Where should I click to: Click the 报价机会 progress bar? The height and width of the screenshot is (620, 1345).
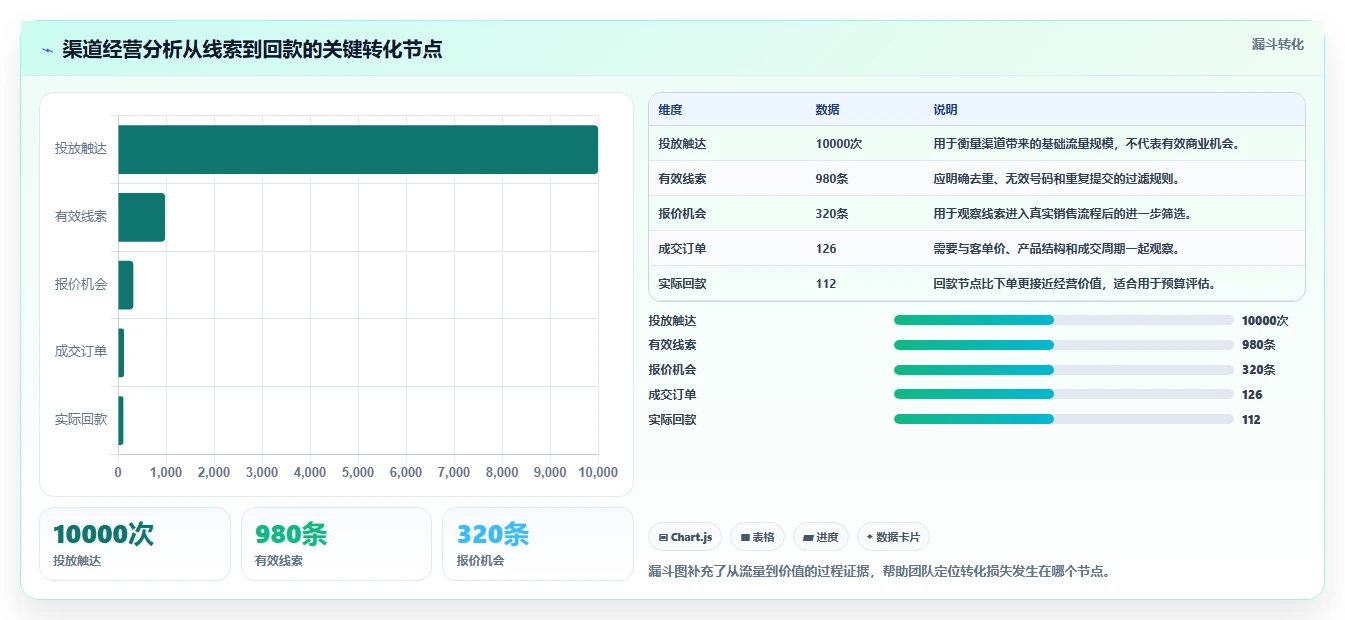tap(1064, 370)
